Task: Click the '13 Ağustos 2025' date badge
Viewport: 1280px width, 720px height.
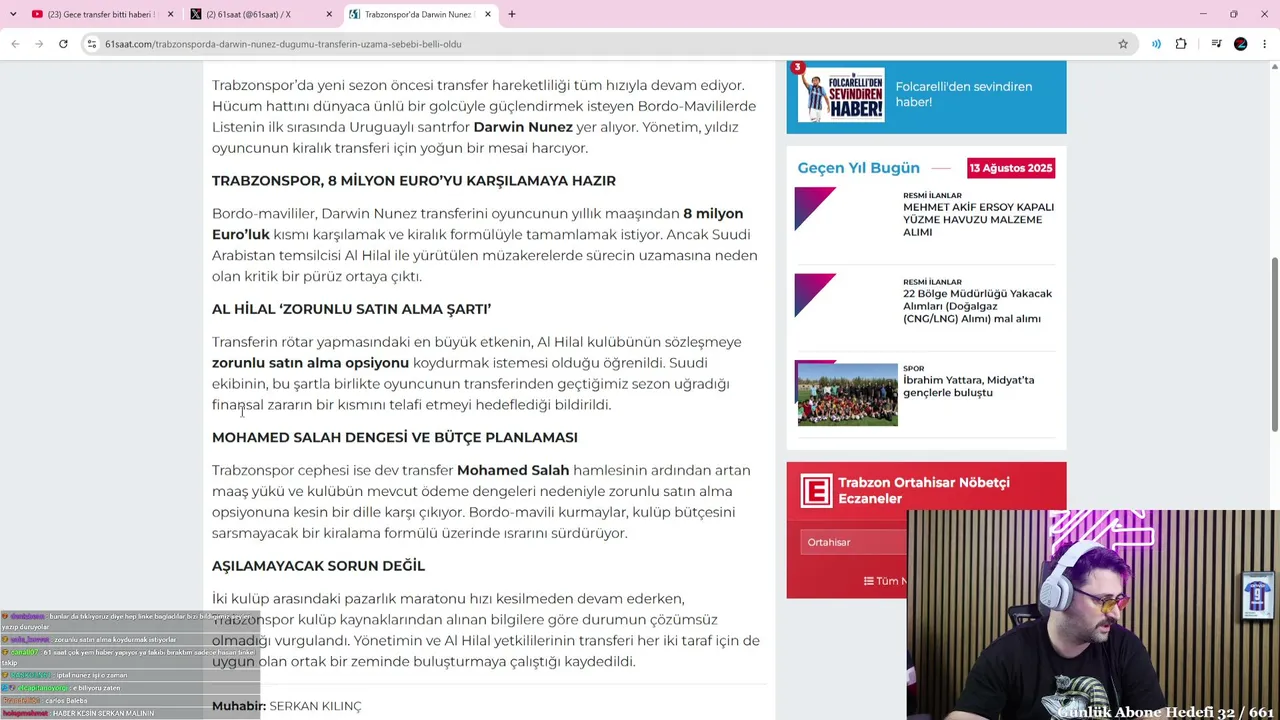Action: point(1011,168)
